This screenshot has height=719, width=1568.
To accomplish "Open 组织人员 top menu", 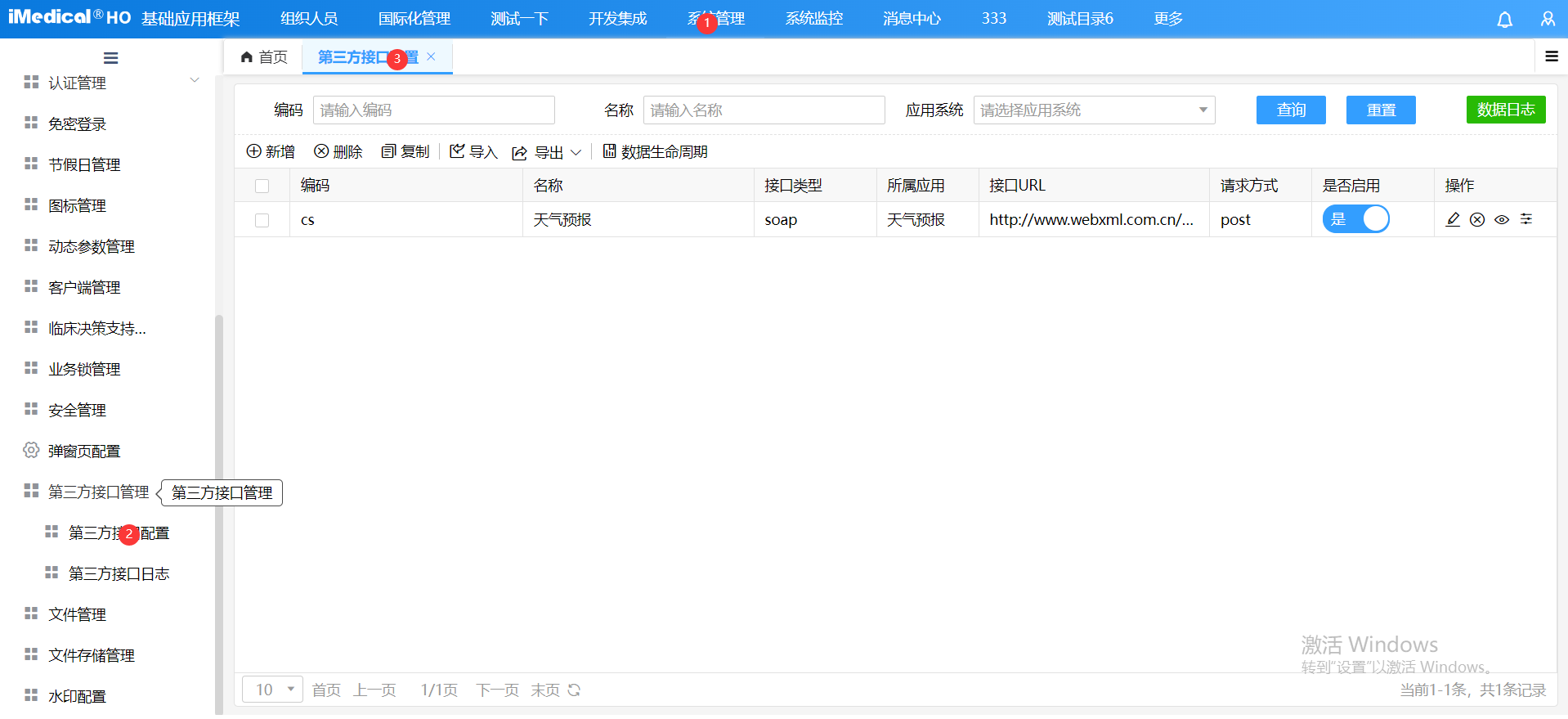I will coord(309,19).
